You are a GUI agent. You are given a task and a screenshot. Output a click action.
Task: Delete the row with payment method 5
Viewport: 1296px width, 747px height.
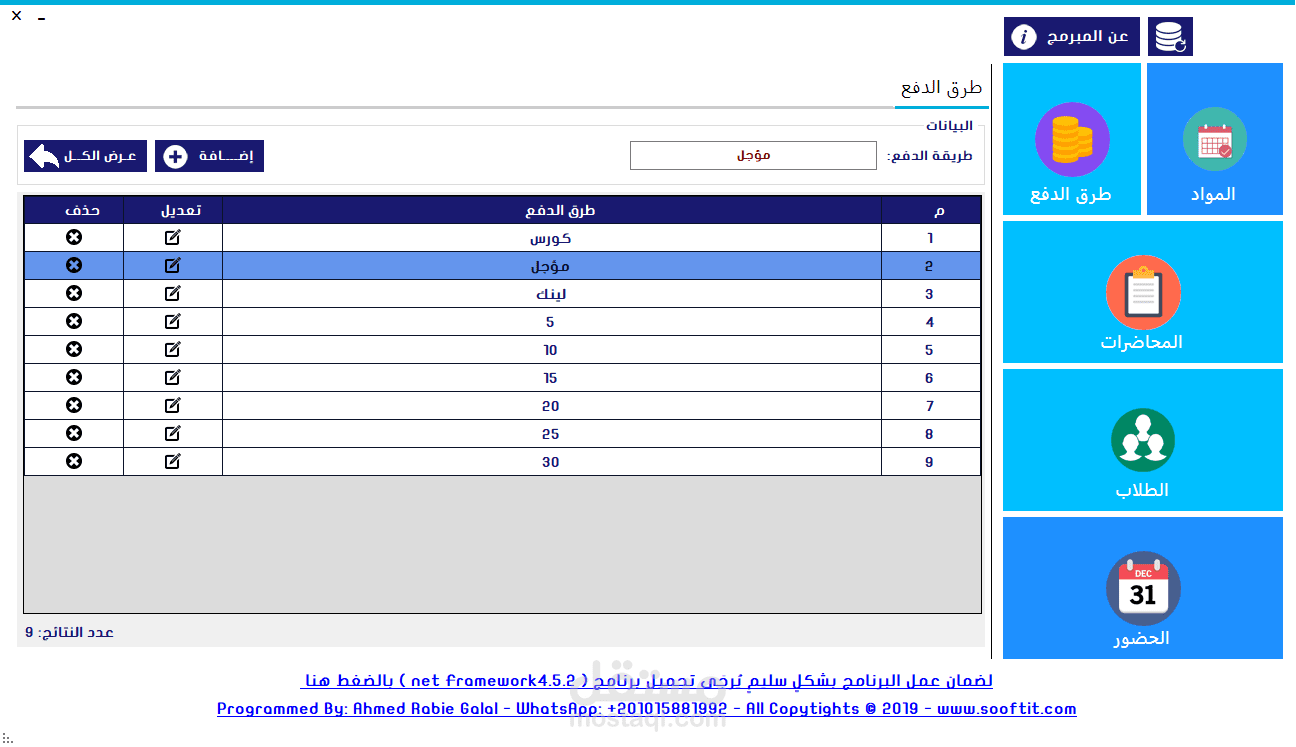74,322
